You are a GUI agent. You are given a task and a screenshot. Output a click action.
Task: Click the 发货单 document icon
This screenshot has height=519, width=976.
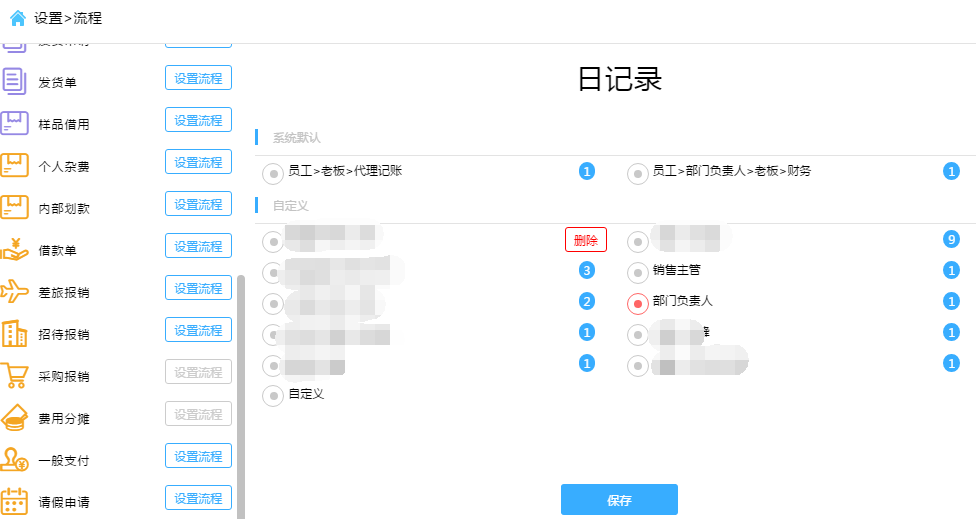[14, 82]
